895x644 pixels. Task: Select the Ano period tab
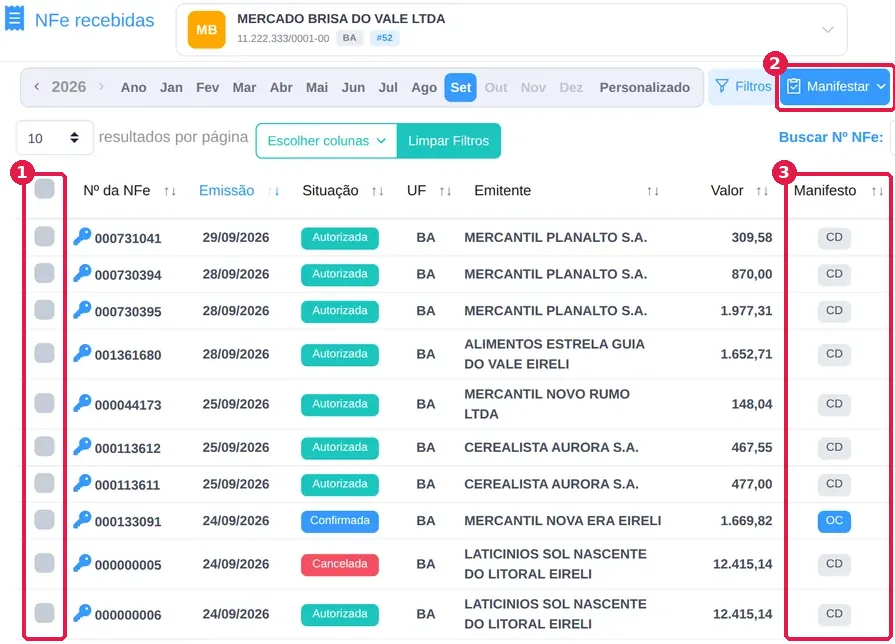134,87
